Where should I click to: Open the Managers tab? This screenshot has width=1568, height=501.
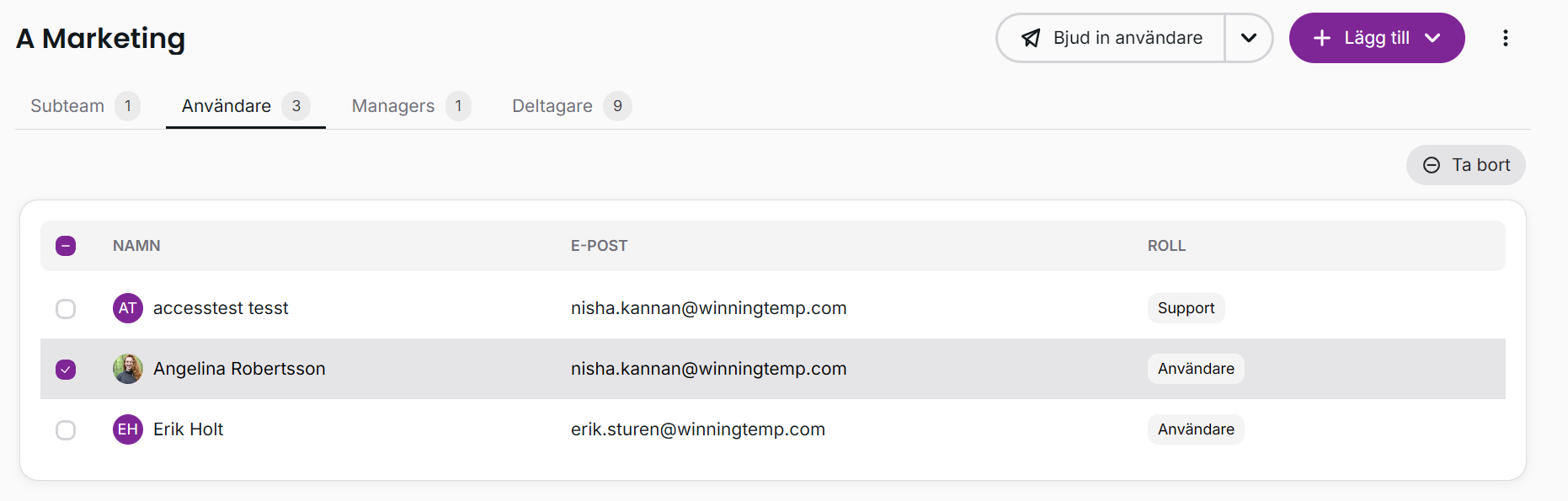(393, 106)
